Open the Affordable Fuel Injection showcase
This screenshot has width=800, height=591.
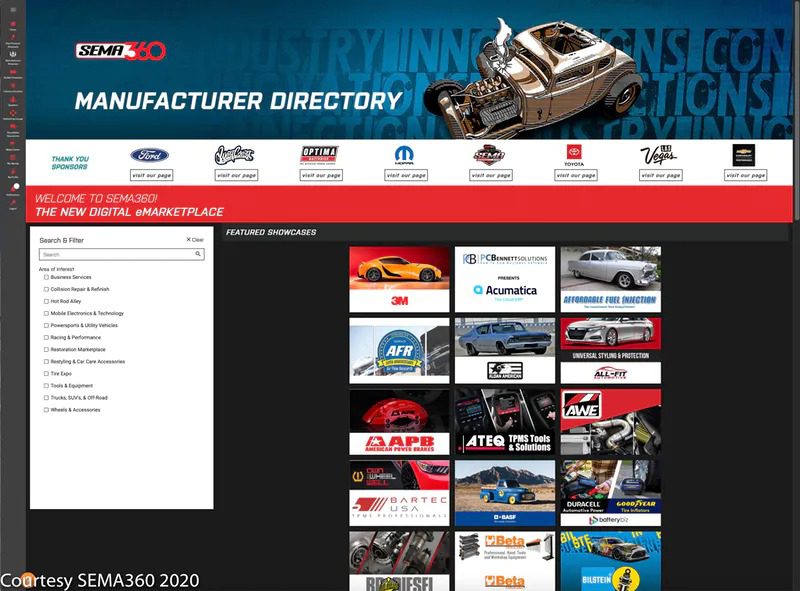point(610,279)
